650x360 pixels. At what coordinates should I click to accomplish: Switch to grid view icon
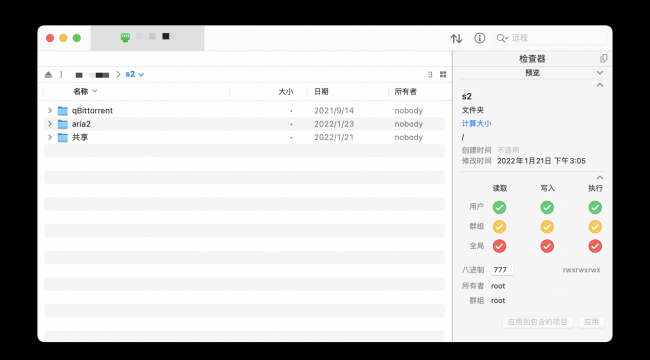tap(443, 75)
